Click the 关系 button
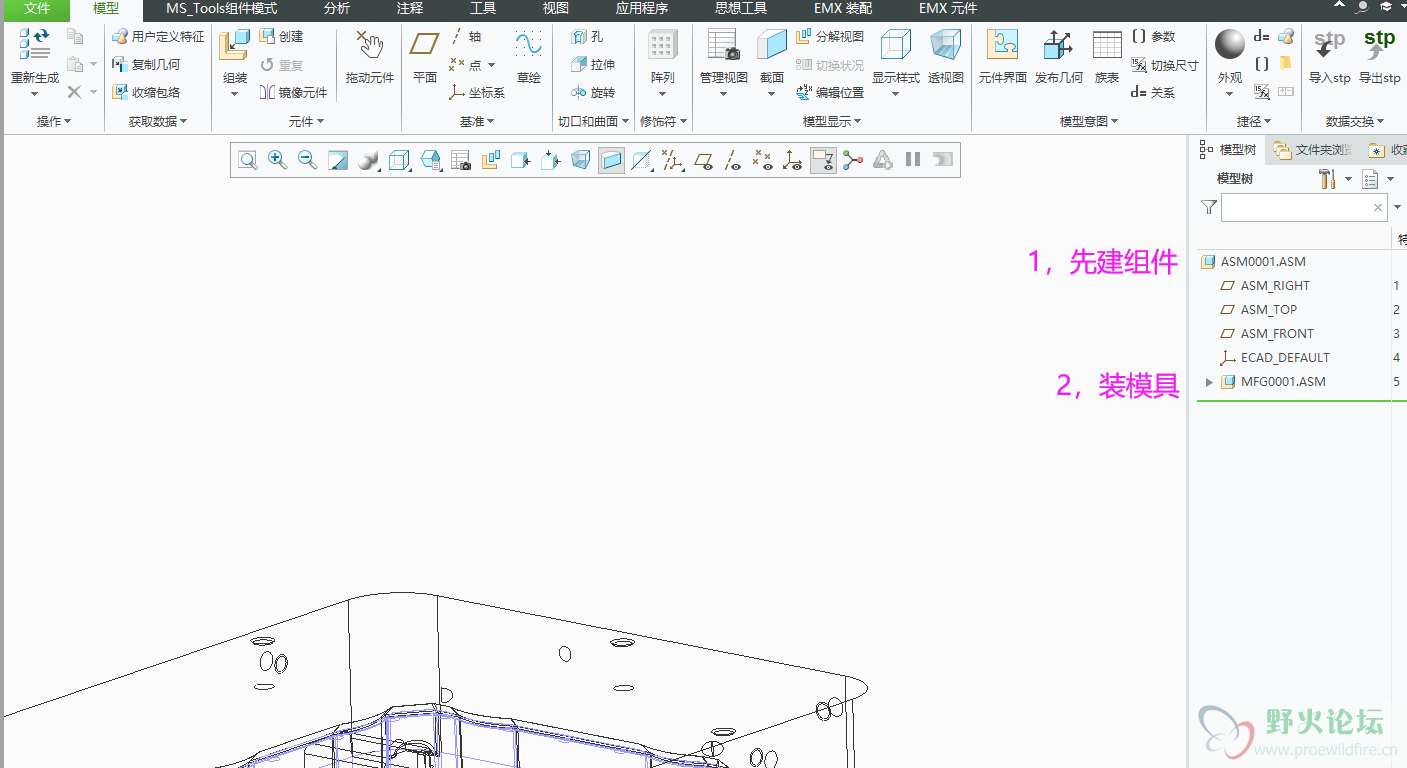 tap(1153, 92)
